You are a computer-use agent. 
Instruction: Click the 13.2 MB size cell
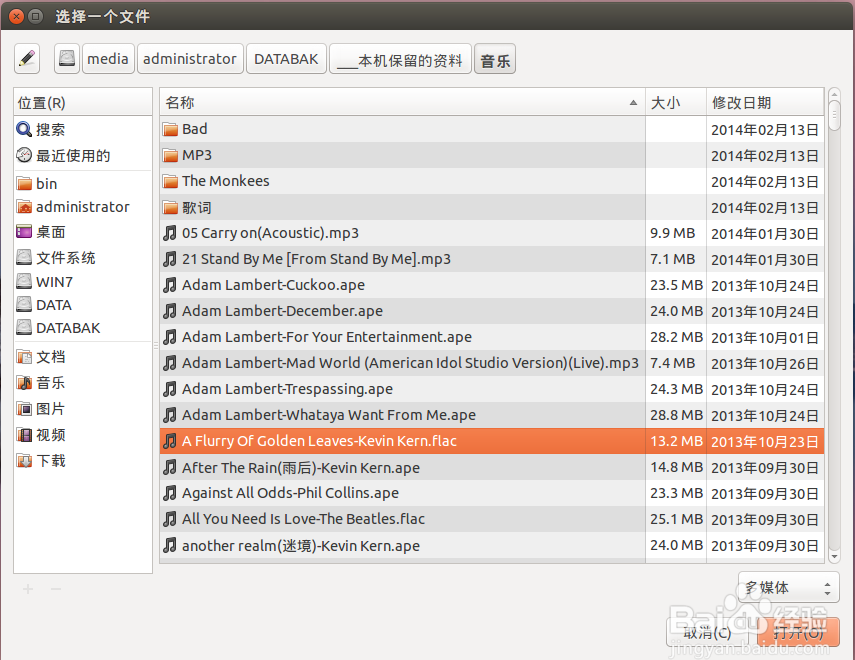pos(676,441)
